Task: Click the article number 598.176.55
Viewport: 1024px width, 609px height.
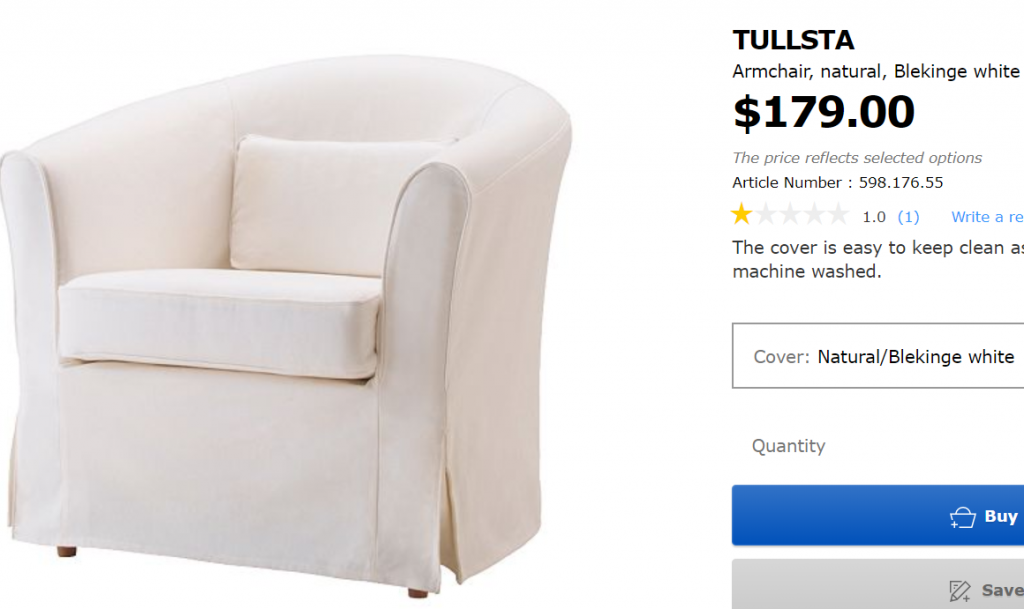Action: [x=901, y=182]
